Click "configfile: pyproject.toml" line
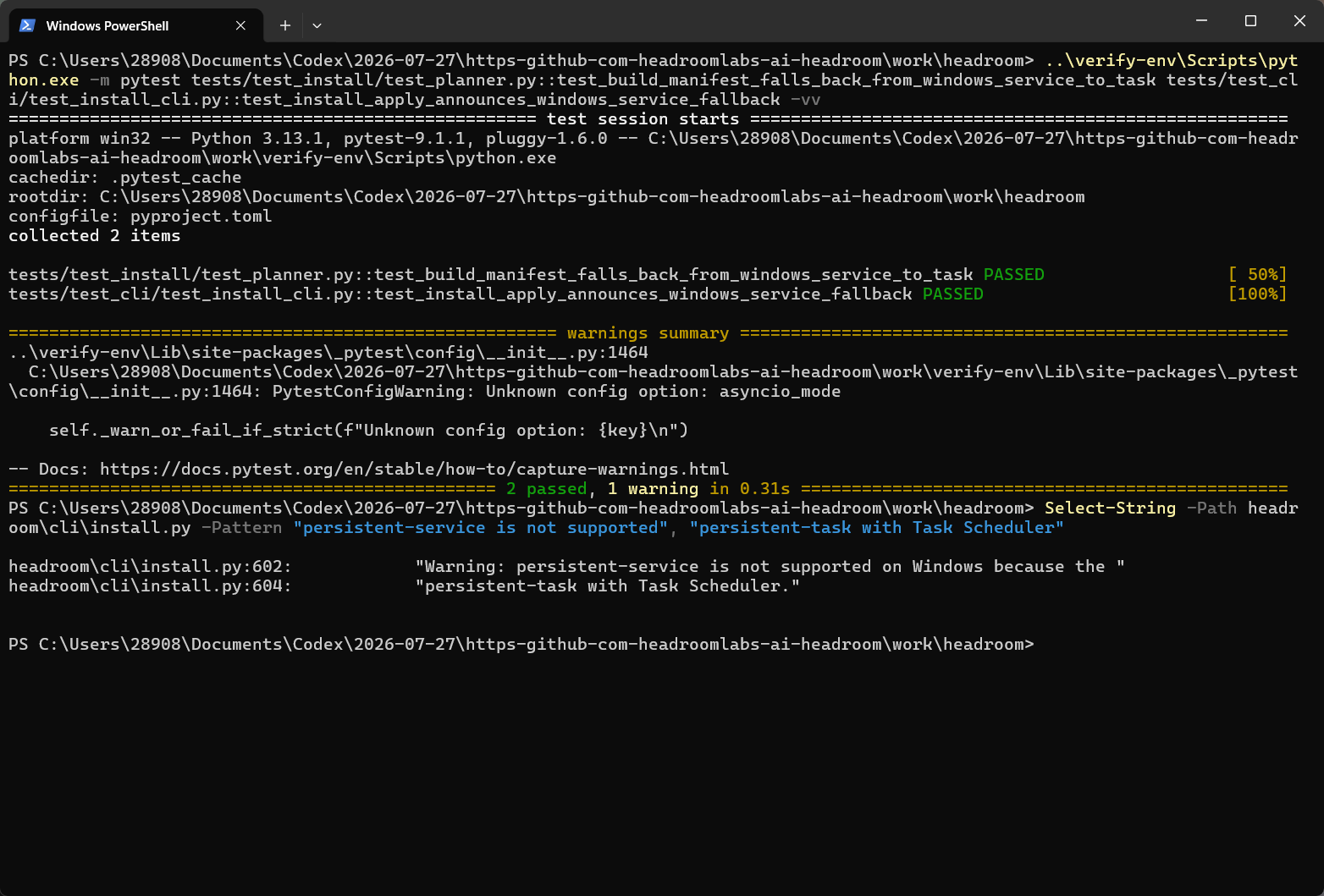 [141, 216]
